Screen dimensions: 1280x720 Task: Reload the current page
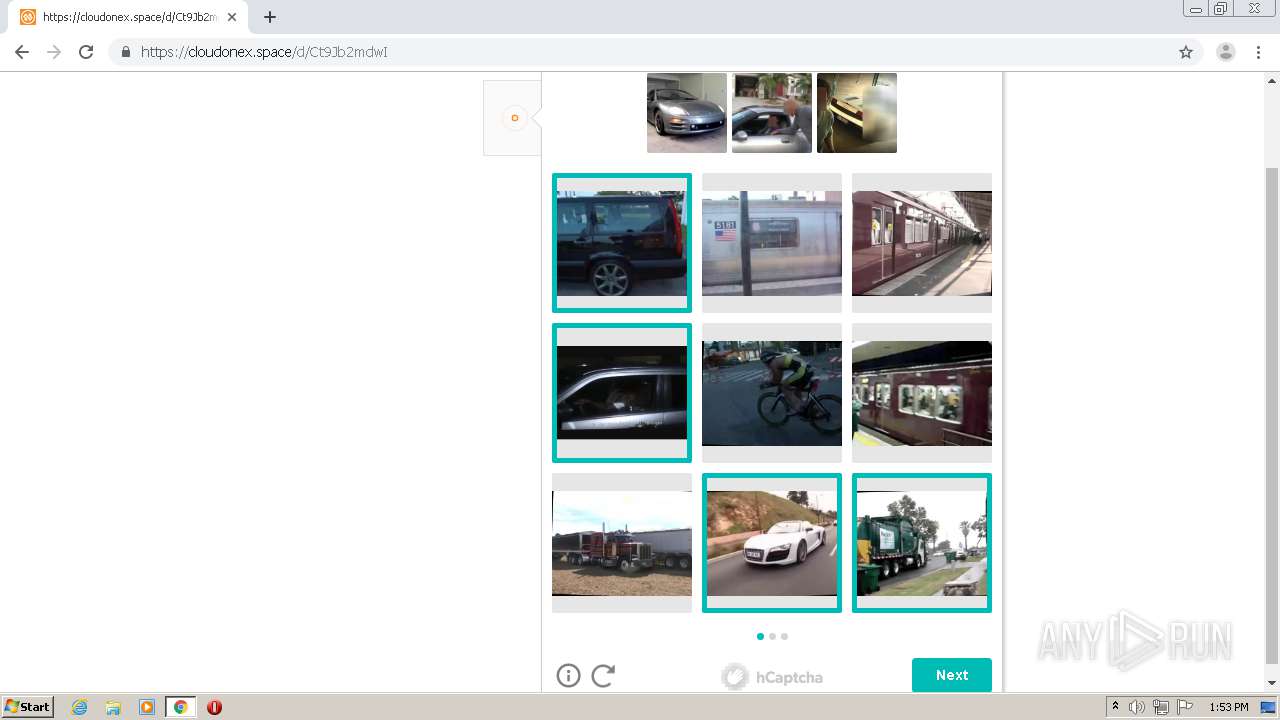(x=86, y=52)
